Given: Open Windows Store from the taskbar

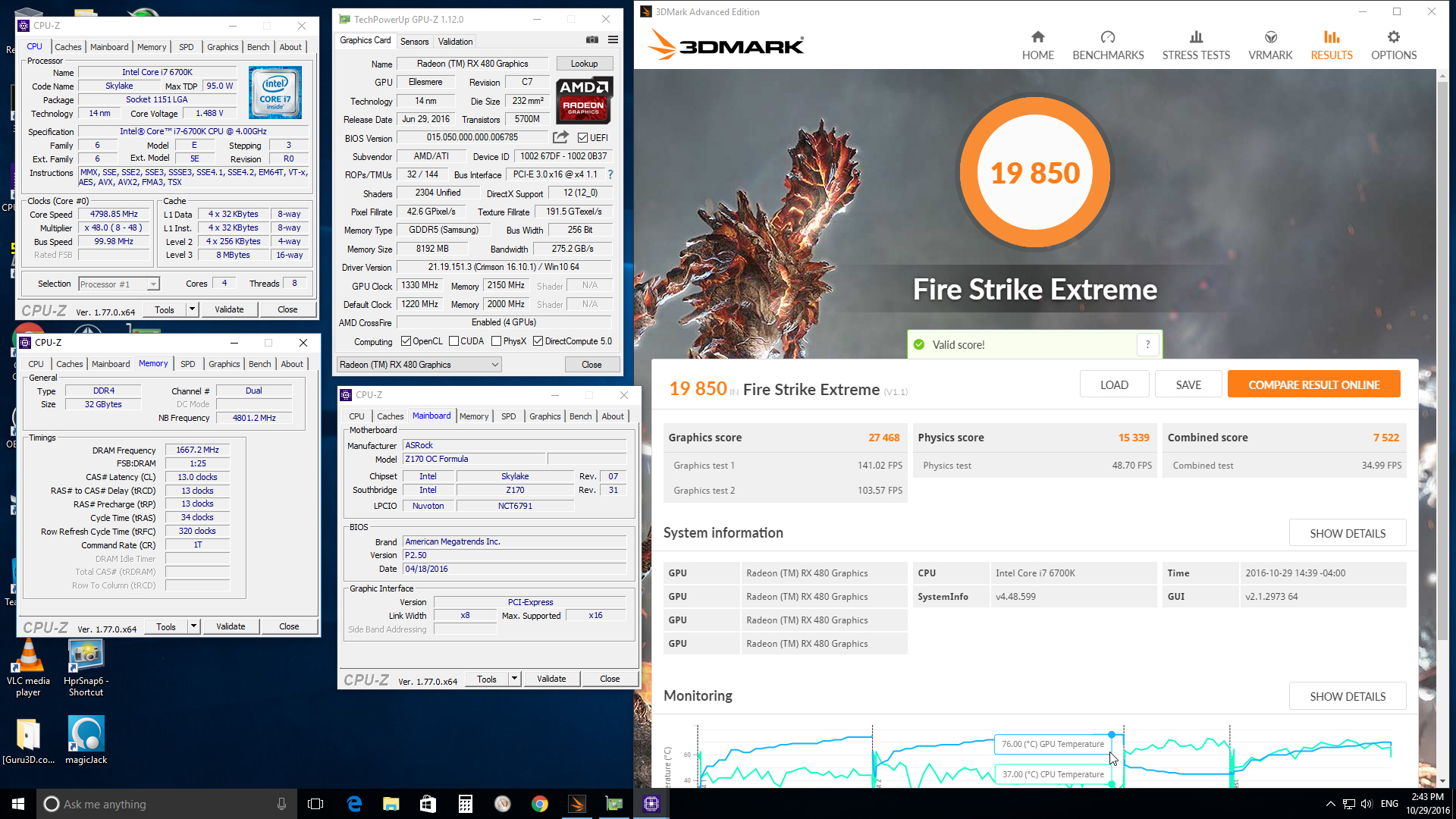Looking at the screenshot, I should [x=428, y=804].
